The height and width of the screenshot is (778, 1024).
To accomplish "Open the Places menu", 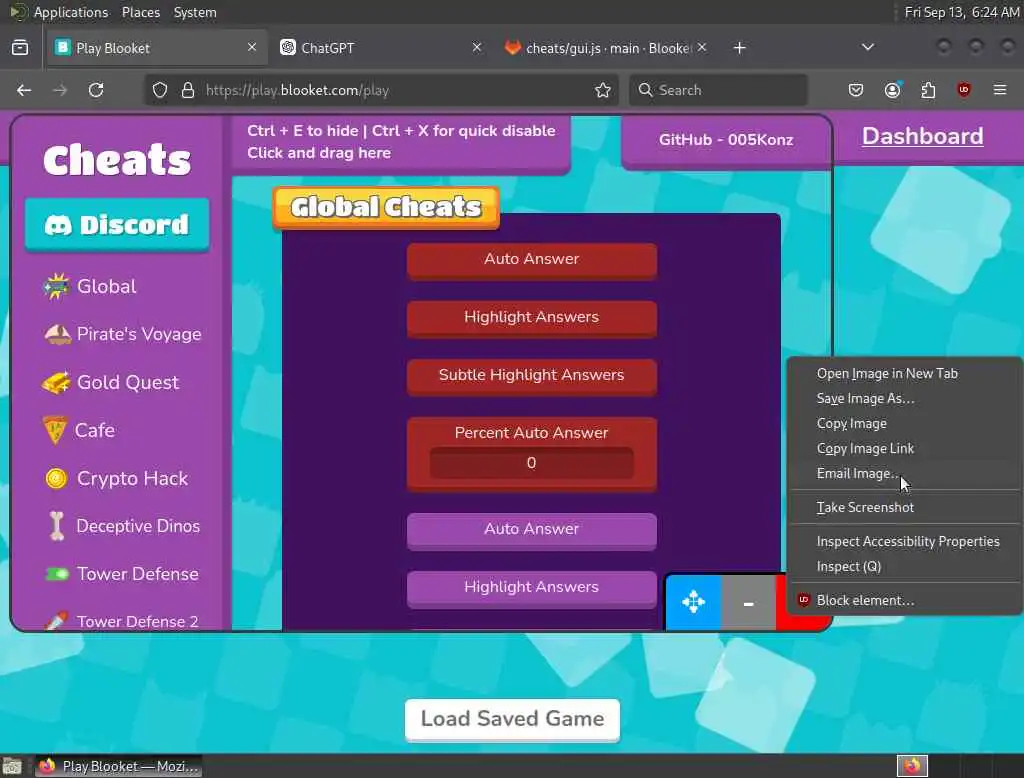I will pos(140,12).
